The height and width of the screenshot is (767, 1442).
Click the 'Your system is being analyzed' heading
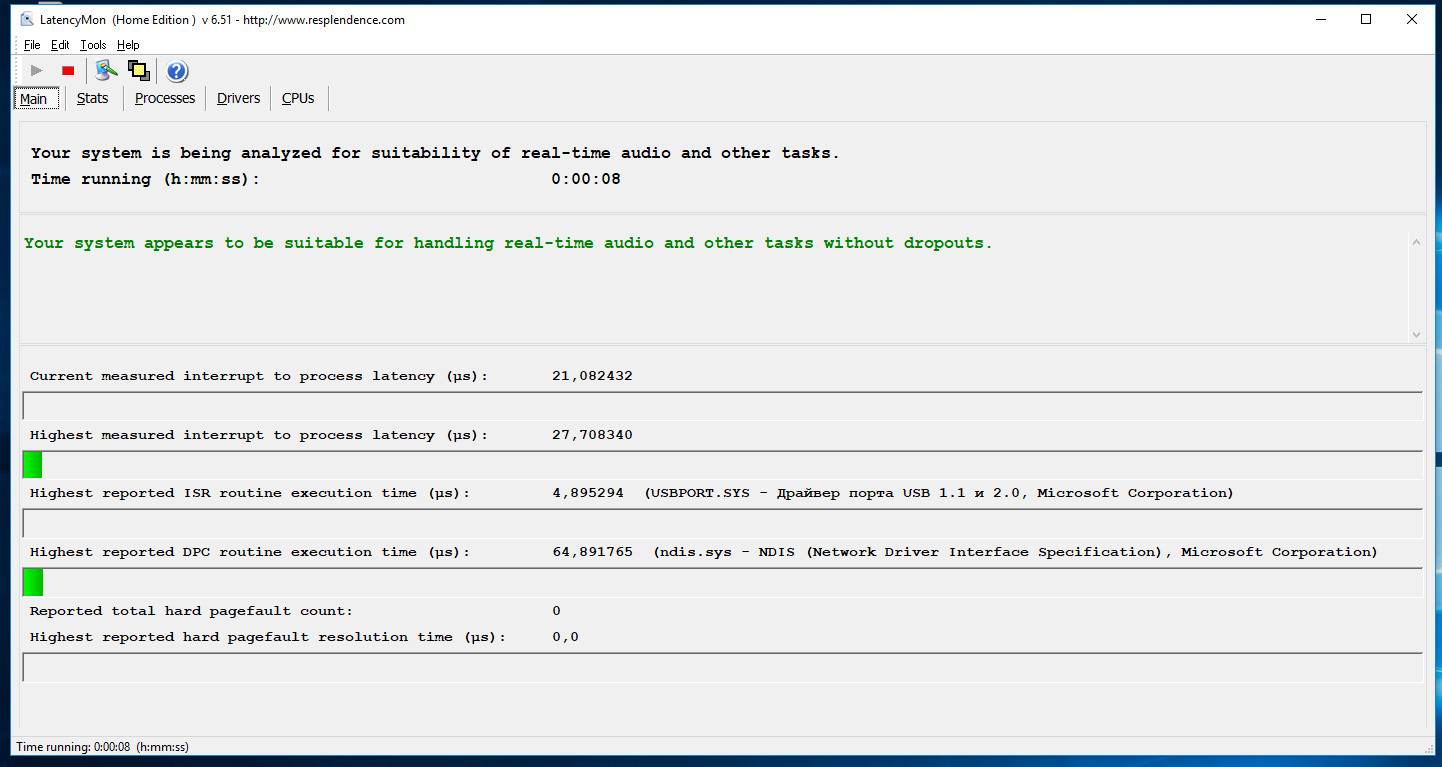click(435, 153)
